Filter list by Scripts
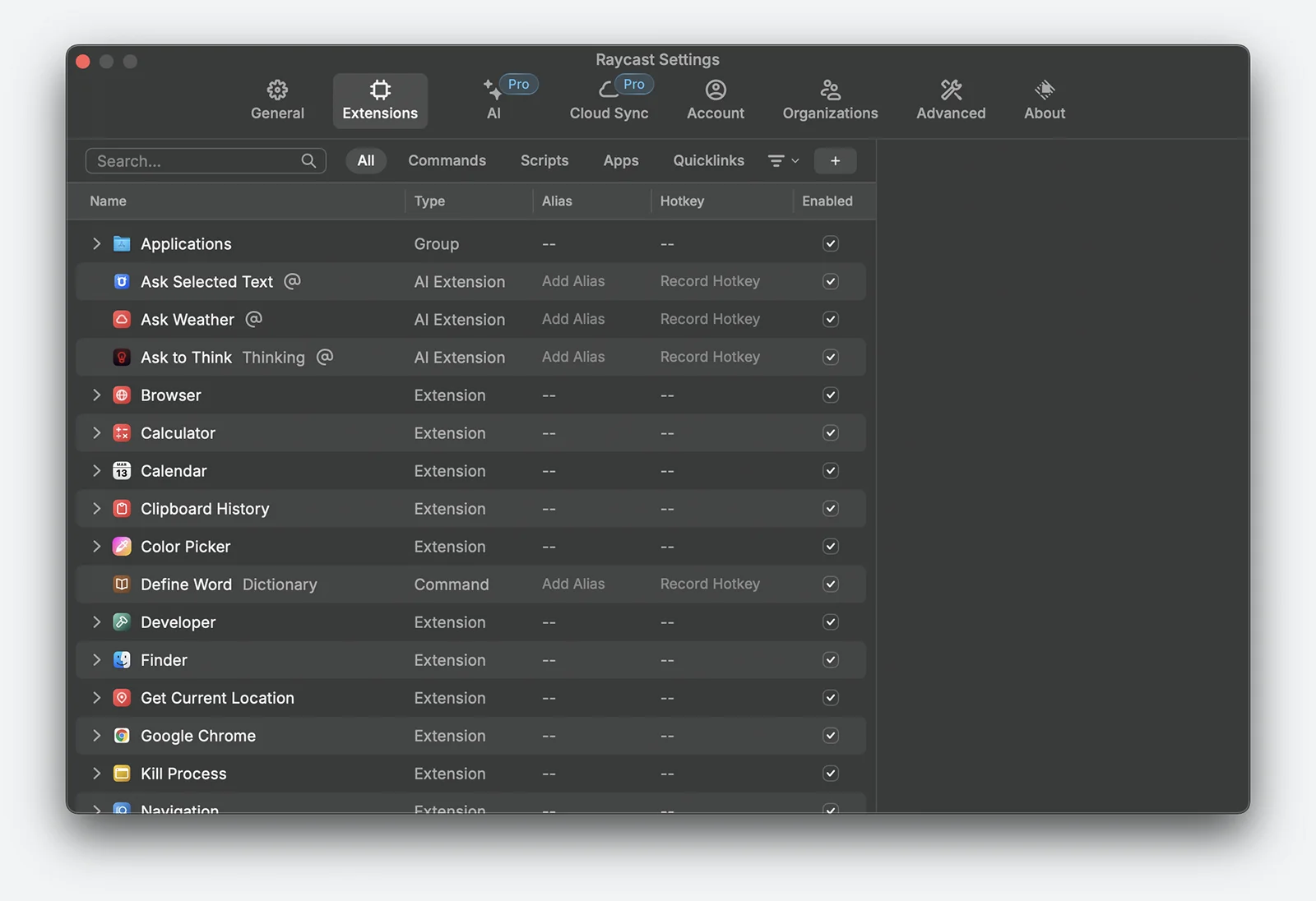The image size is (1316, 901). click(544, 160)
